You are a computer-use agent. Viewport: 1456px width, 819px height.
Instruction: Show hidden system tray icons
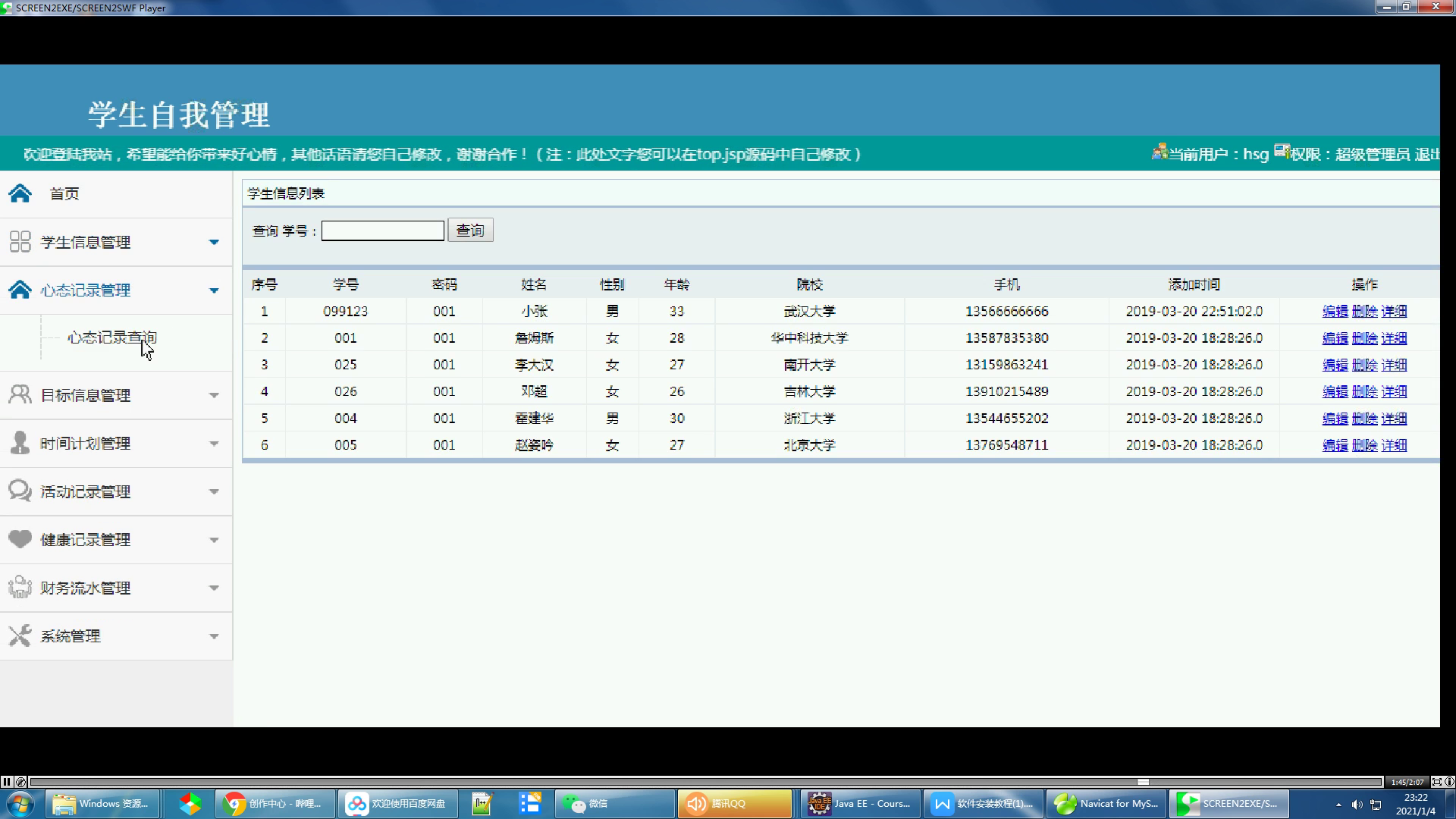(1338, 805)
